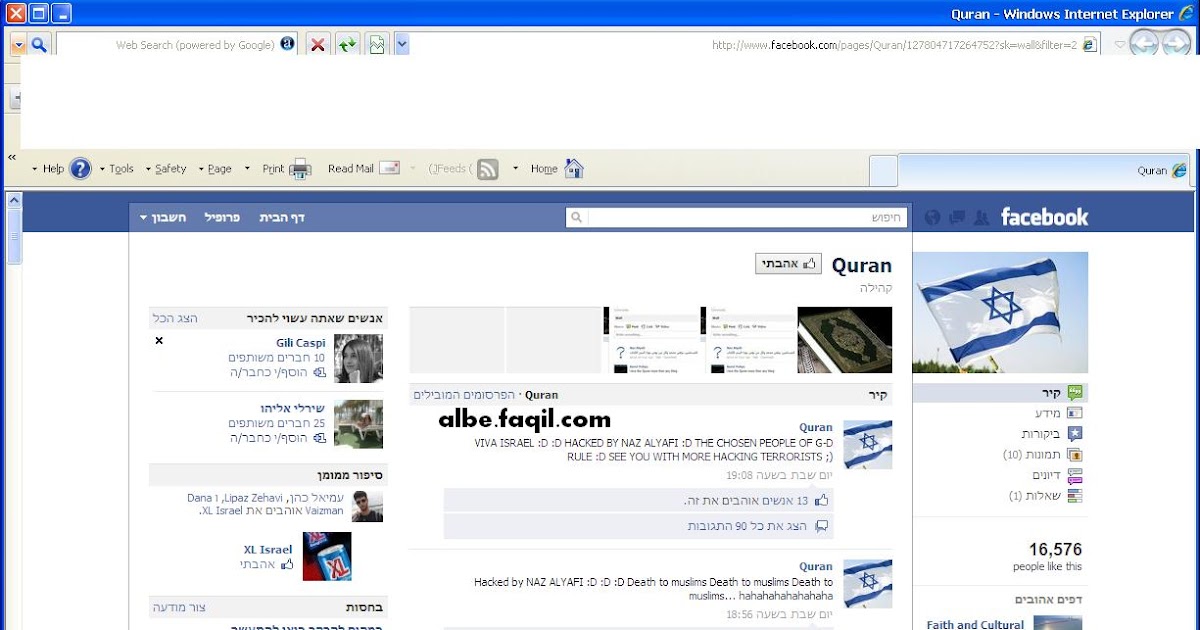Open the תמונות (10) photos icon

pos(1075,455)
